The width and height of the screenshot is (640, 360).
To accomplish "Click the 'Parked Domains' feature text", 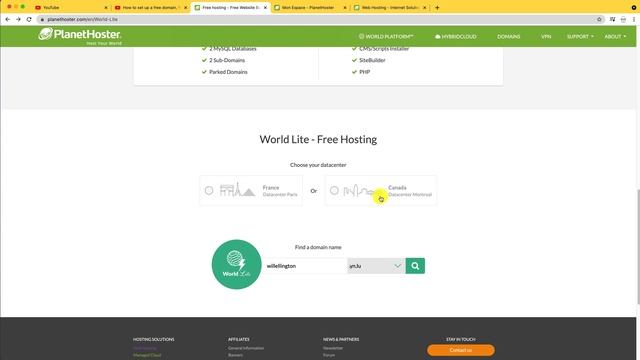I will [228, 72].
